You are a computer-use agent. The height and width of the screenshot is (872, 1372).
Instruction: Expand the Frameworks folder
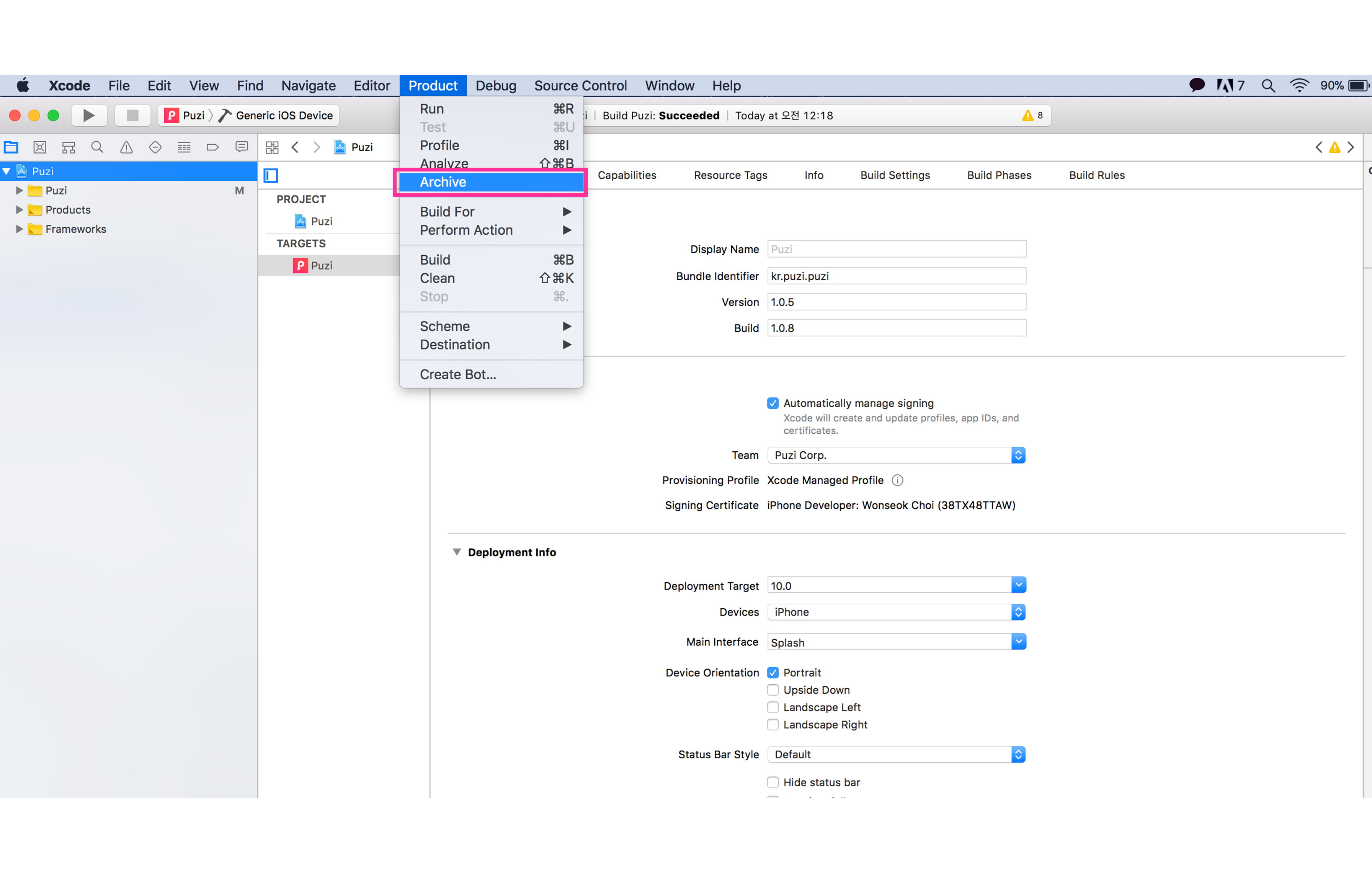pyautogui.click(x=20, y=229)
